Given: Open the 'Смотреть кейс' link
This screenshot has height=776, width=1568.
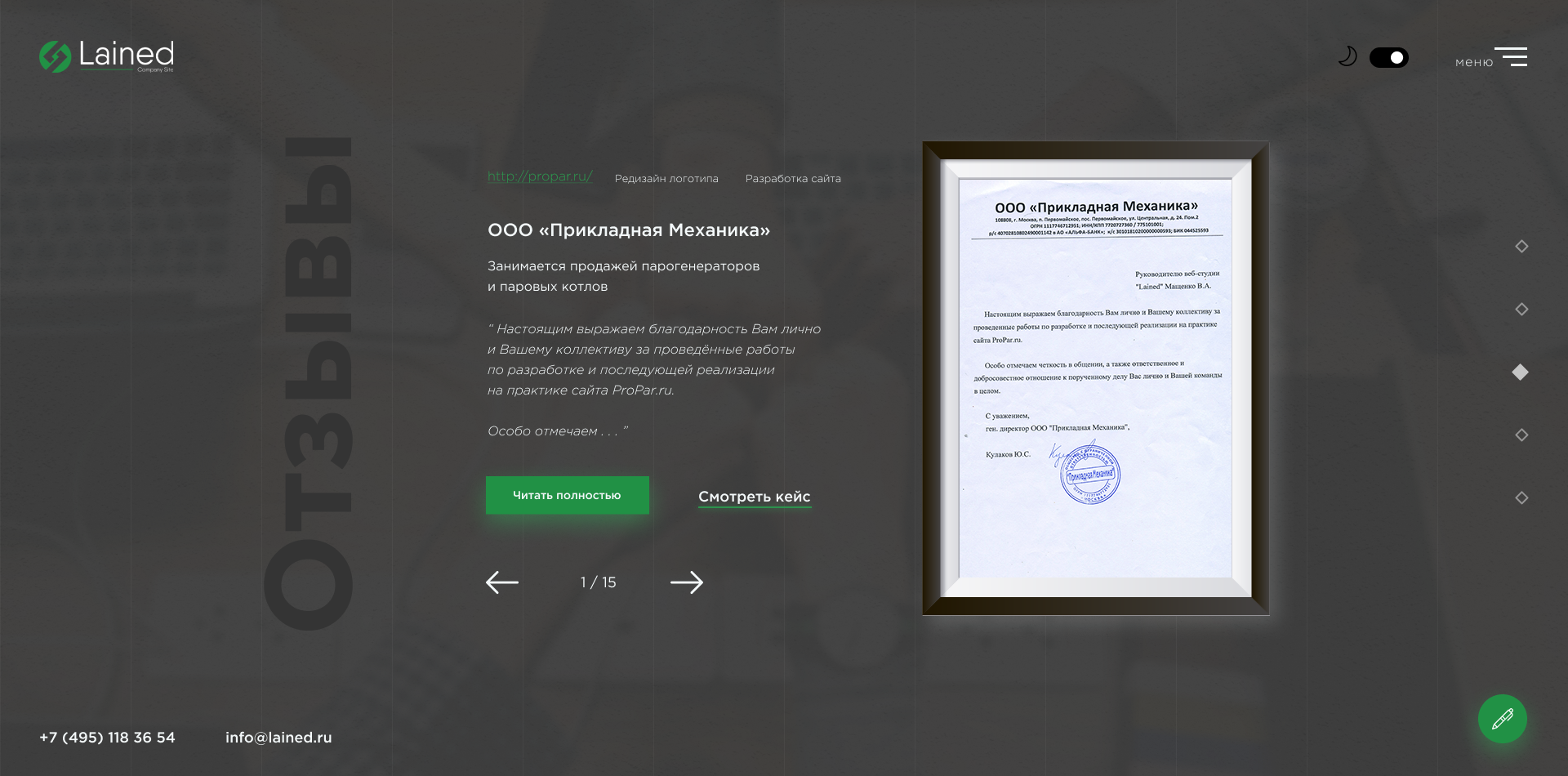Looking at the screenshot, I should tap(755, 497).
